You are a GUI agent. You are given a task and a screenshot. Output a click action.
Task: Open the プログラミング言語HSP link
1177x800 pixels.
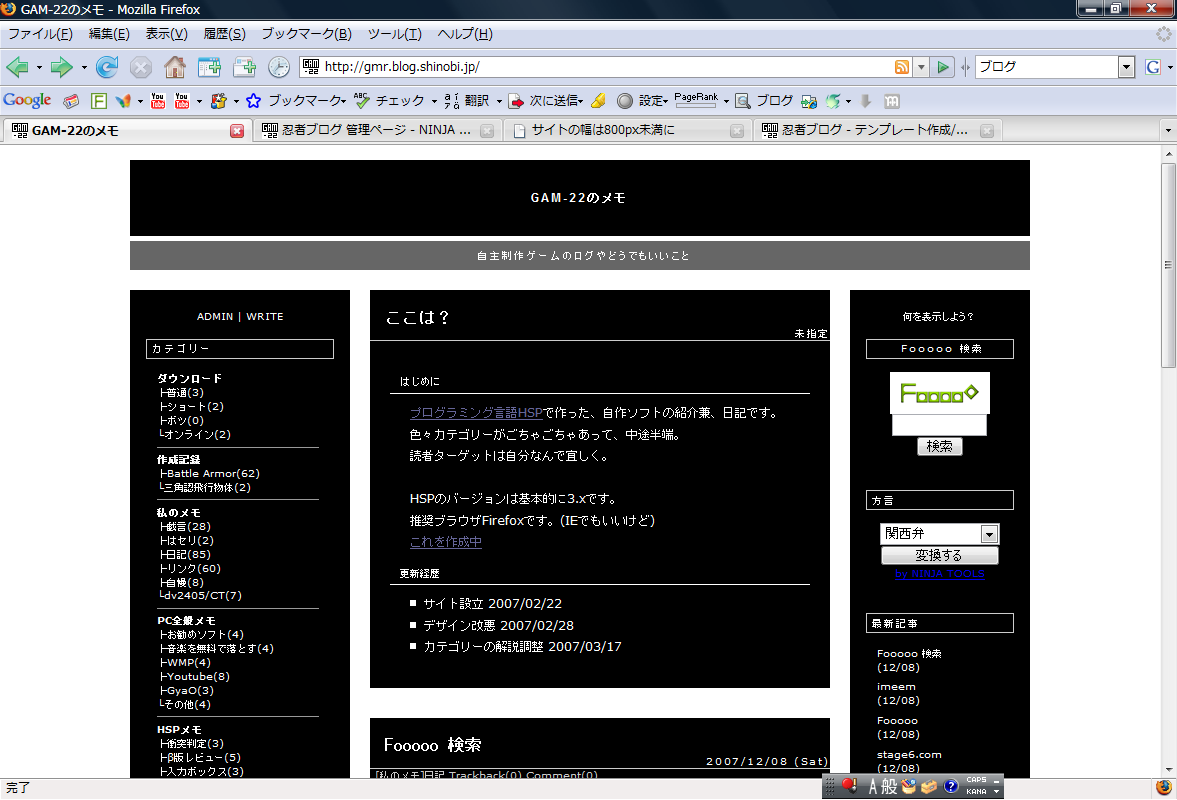pos(476,413)
